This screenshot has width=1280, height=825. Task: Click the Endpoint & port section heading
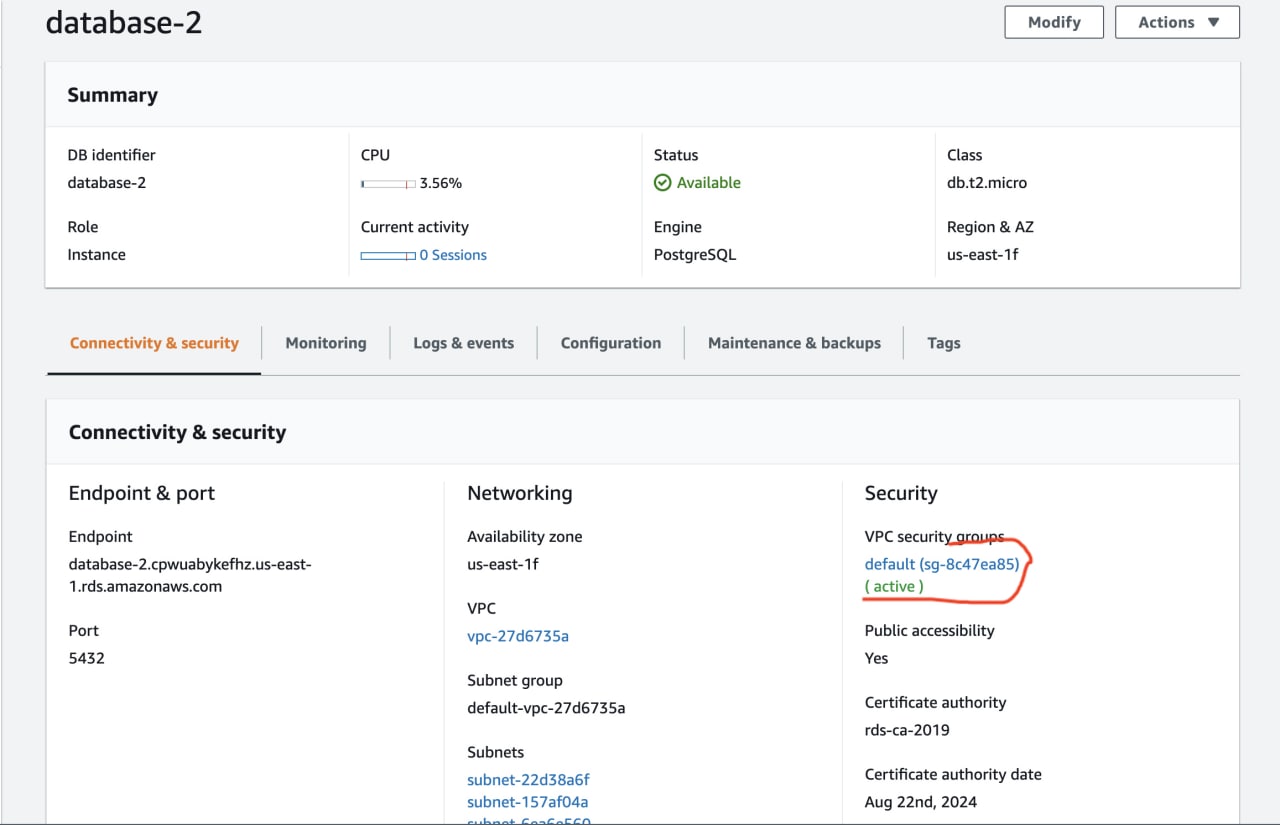[142, 493]
